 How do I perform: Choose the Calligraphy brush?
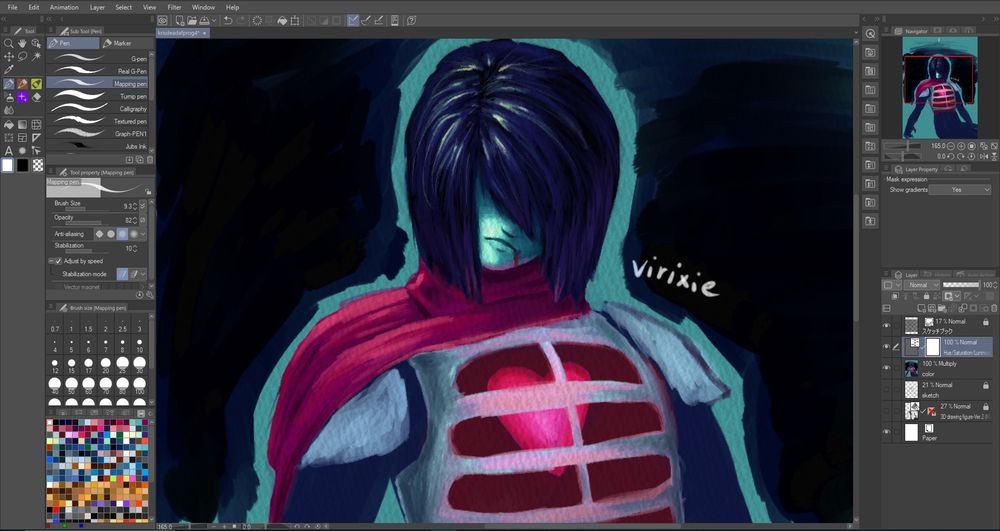99,108
